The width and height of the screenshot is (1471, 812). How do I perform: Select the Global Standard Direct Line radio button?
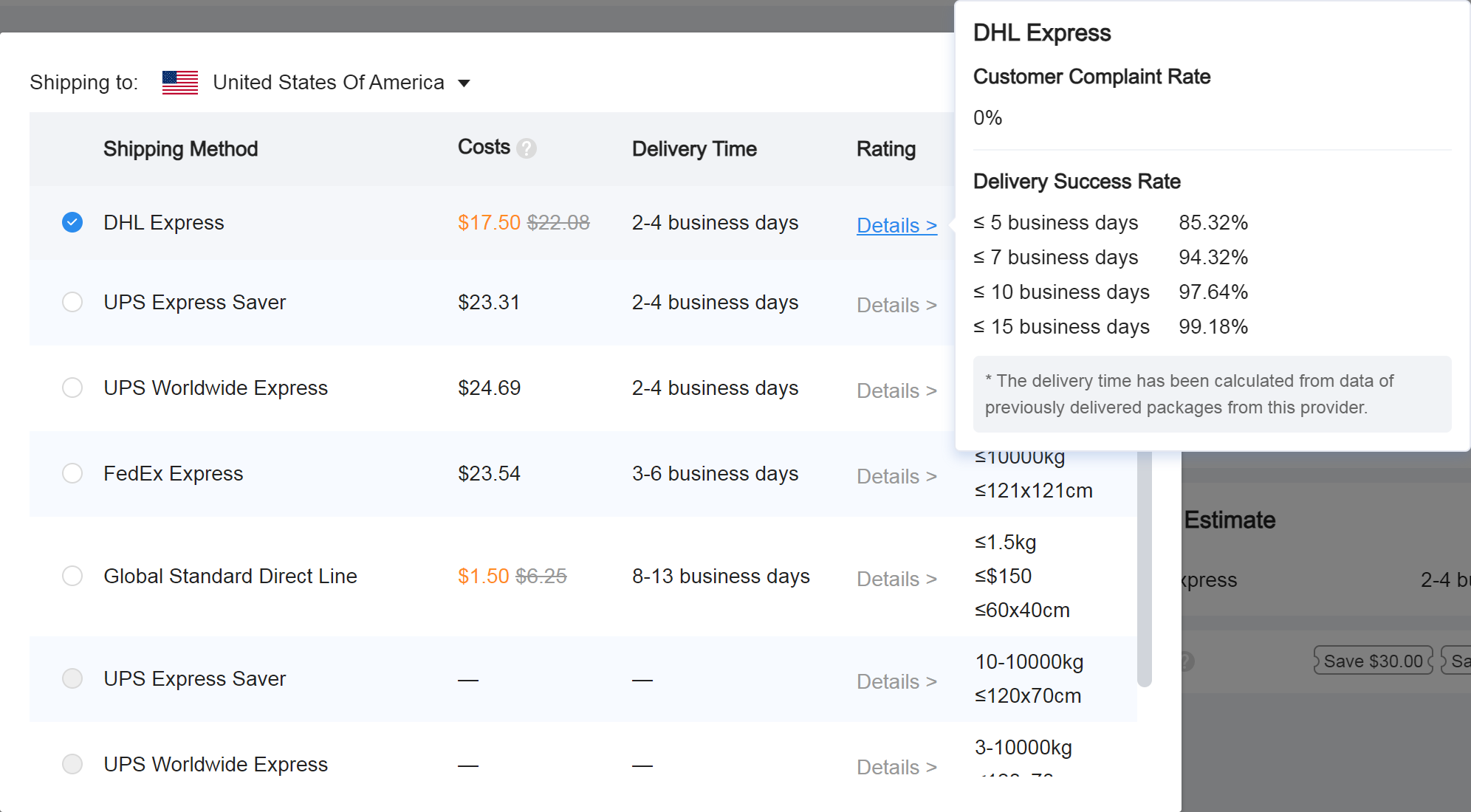(72, 576)
